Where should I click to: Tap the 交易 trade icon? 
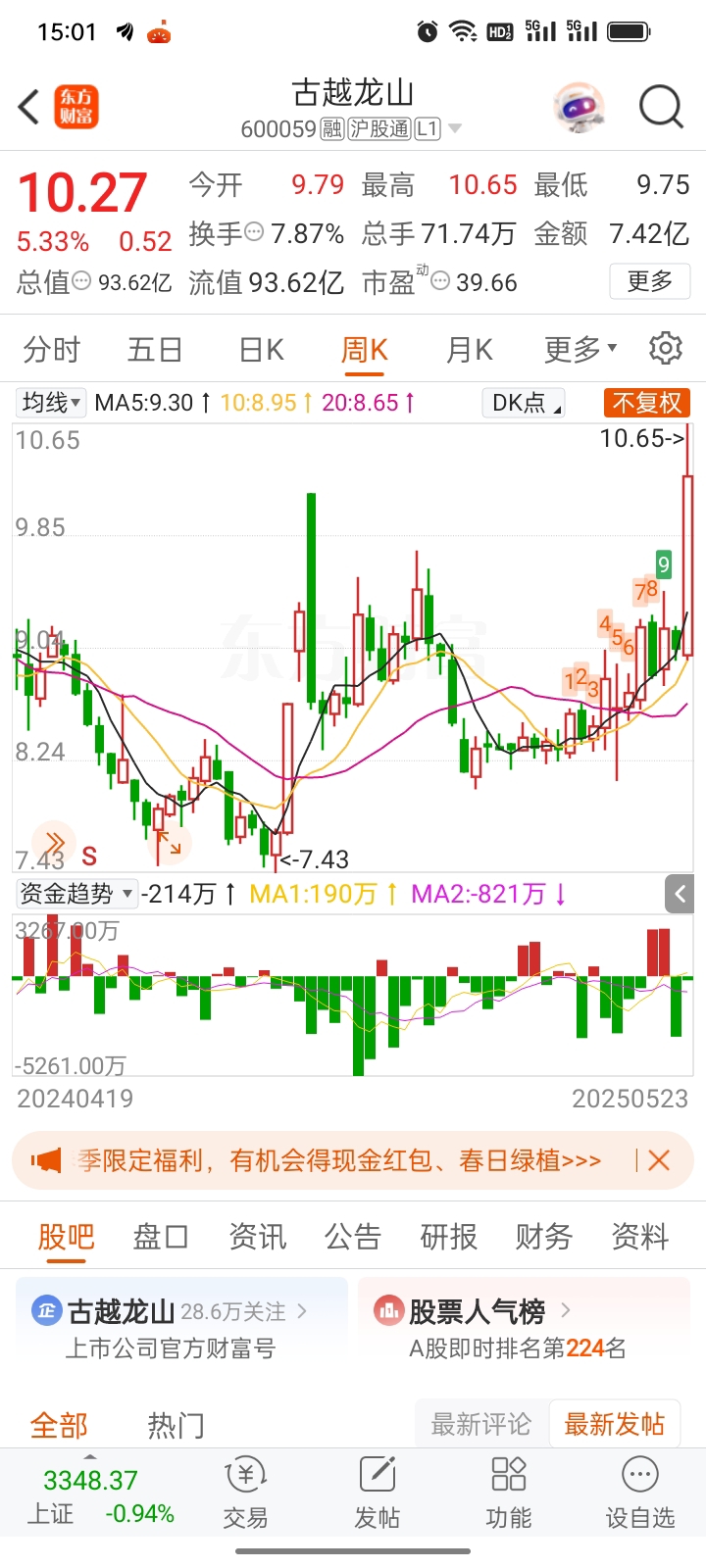click(x=245, y=1494)
